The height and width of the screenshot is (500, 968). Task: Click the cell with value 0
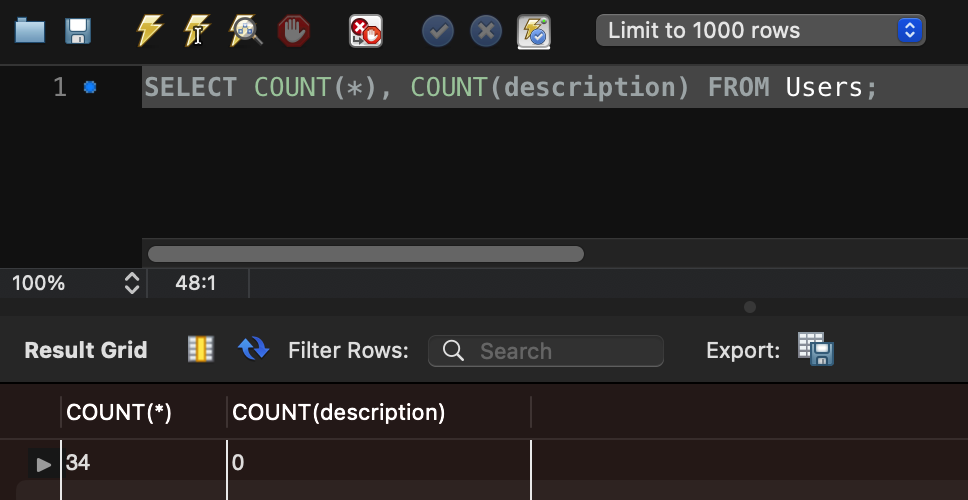click(x=378, y=462)
